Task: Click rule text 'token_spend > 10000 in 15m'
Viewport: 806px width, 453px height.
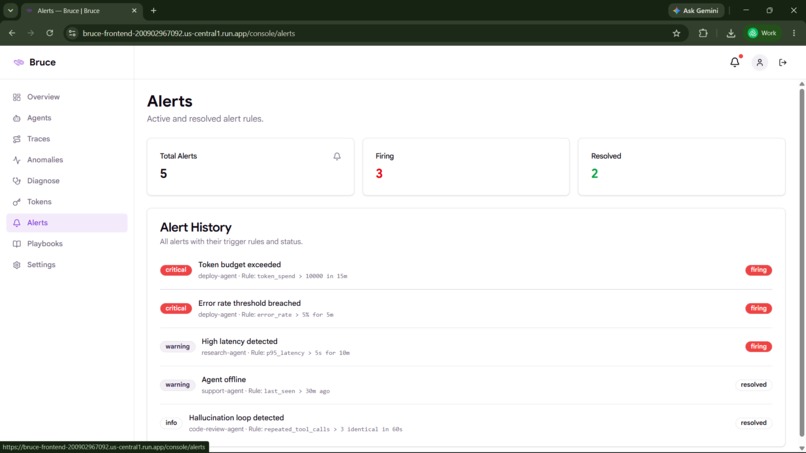Action: [x=302, y=276]
